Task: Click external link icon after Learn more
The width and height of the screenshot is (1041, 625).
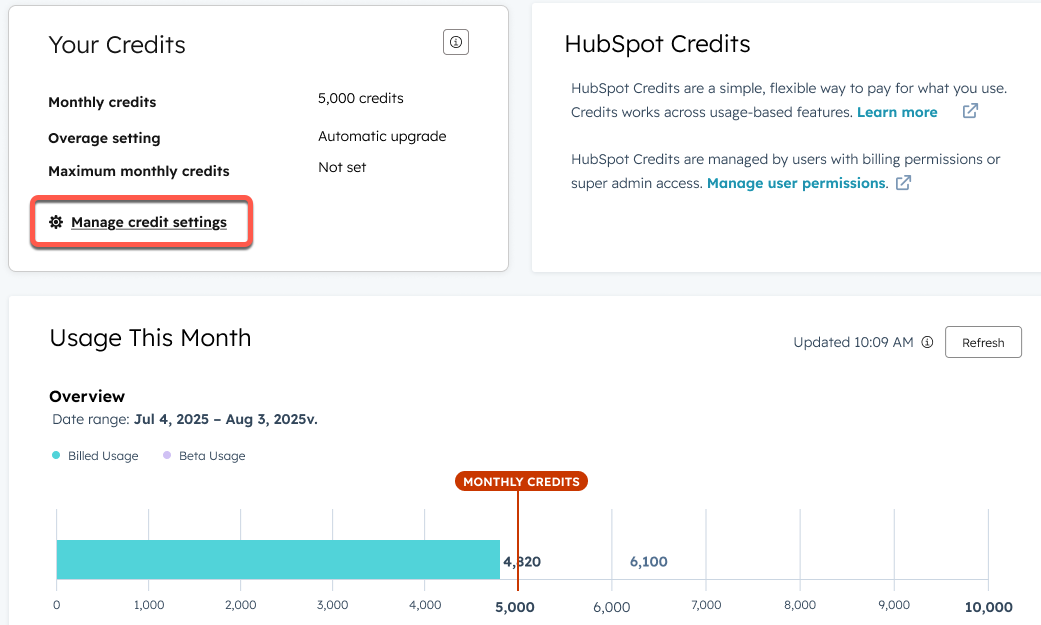Action: [x=970, y=111]
